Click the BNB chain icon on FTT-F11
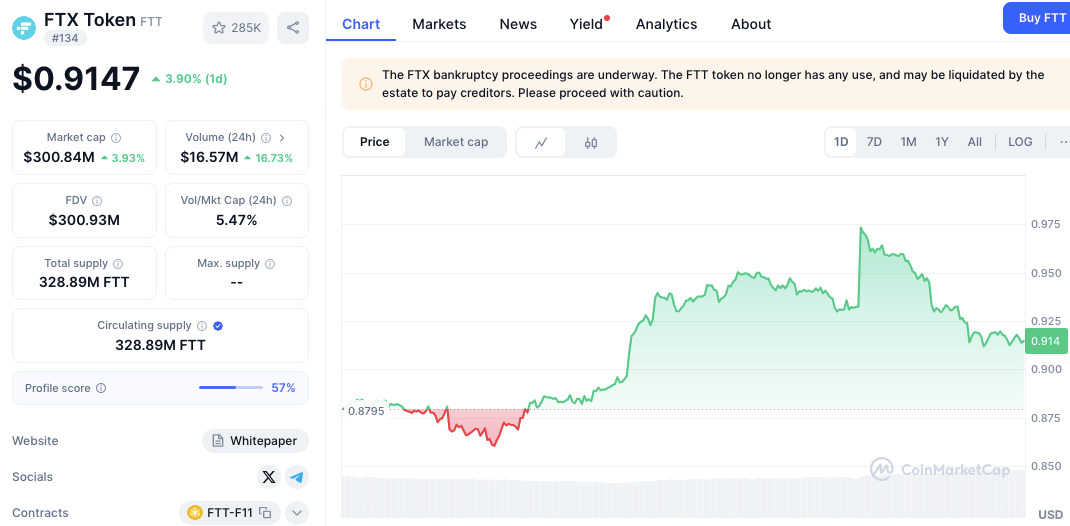Viewport: 1070px width, 526px height. click(x=195, y=512)
